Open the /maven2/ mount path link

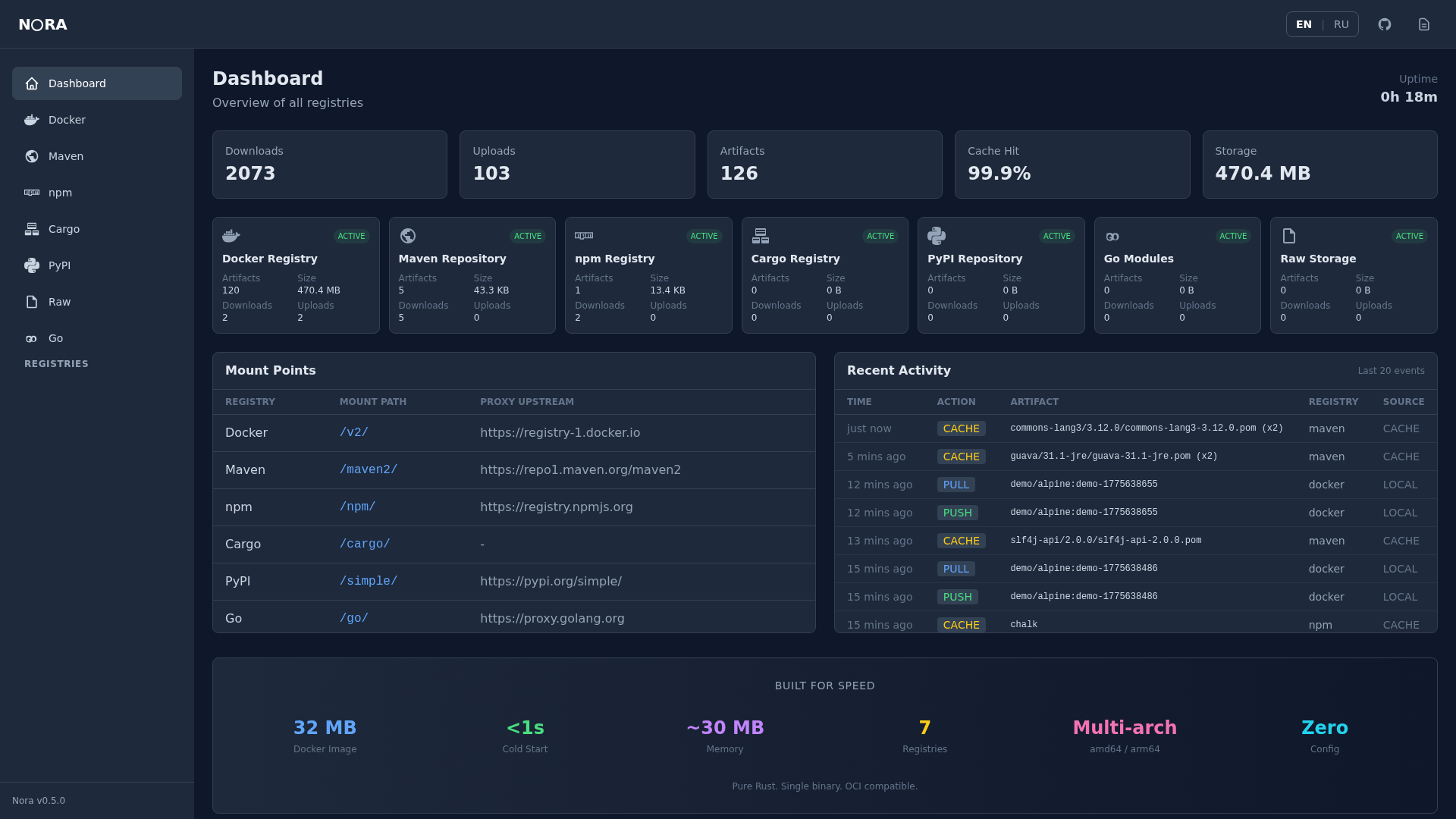369,469
